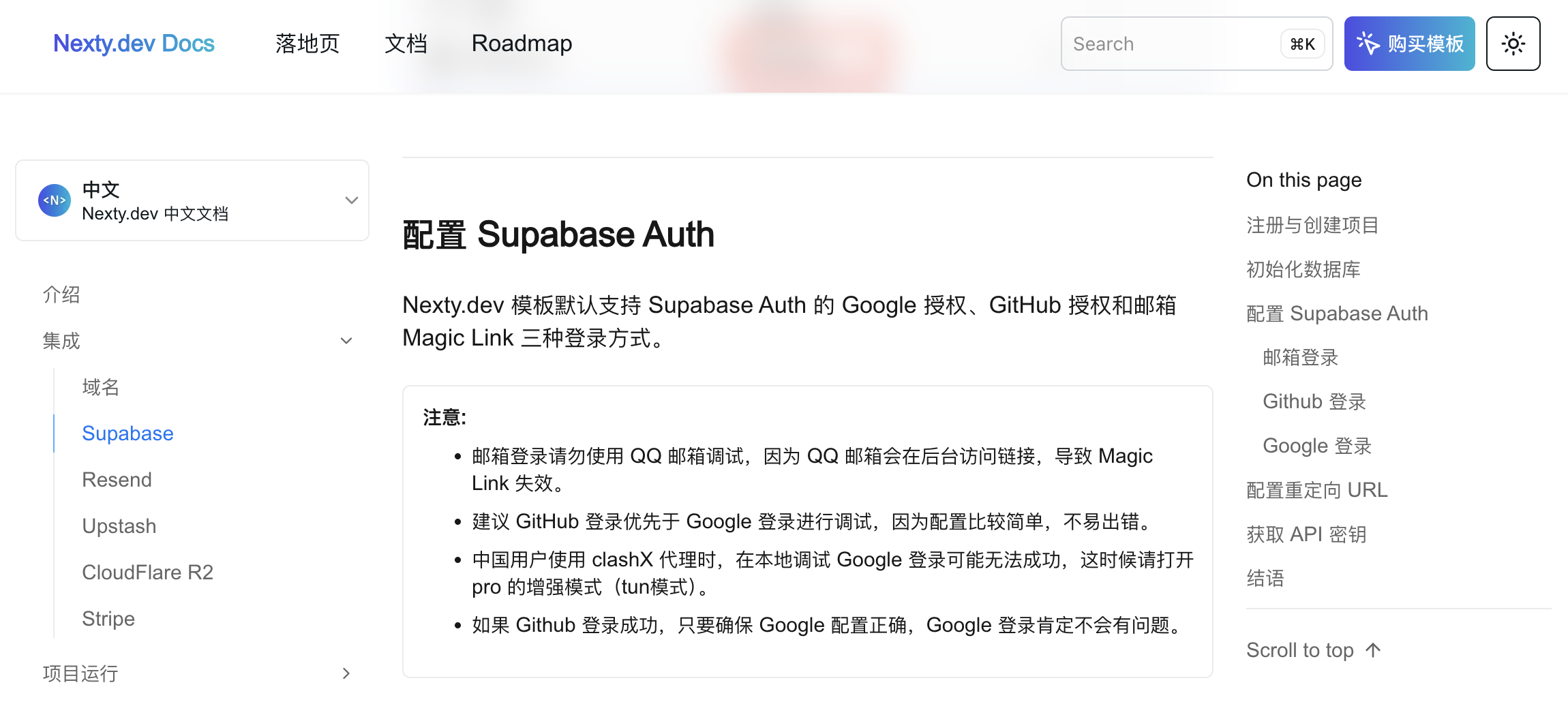This screenshot has width=1568, height=717.
Task: Click the Nexty.dev 中文文档 subtitle text
Action: (155, 214)
